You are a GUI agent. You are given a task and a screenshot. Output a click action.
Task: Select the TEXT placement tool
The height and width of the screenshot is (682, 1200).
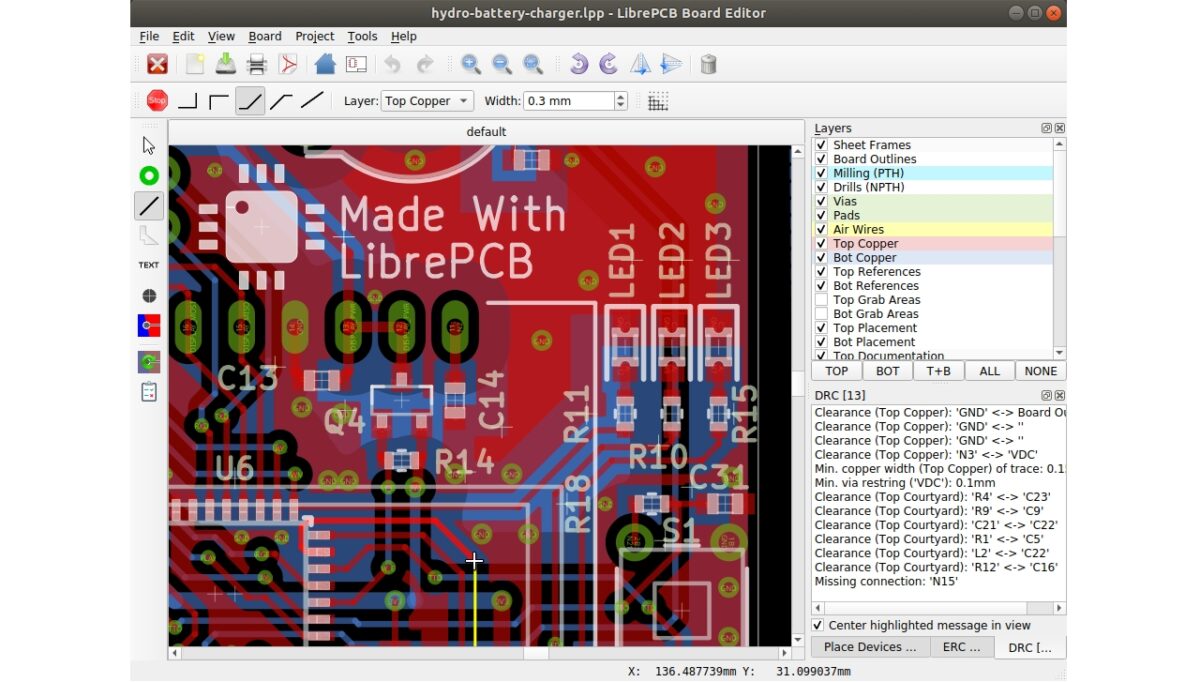(148, 264)
